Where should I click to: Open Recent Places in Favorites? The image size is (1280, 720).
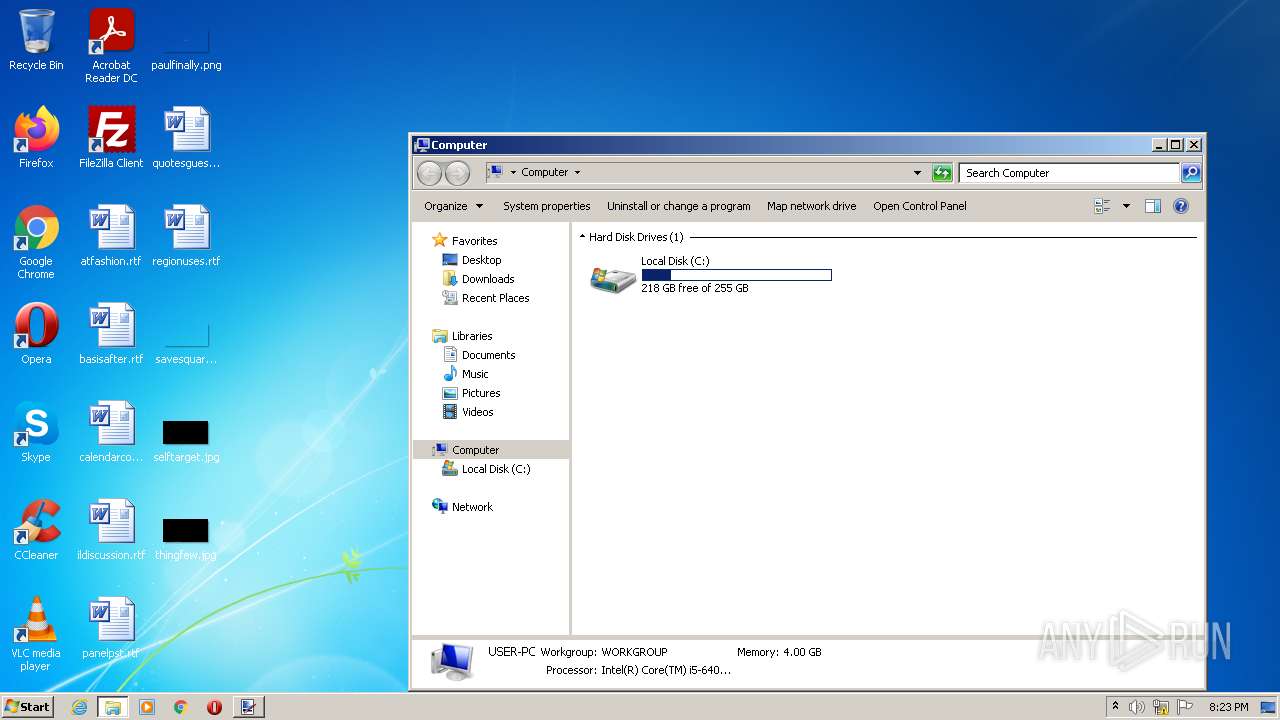[495, 298]
